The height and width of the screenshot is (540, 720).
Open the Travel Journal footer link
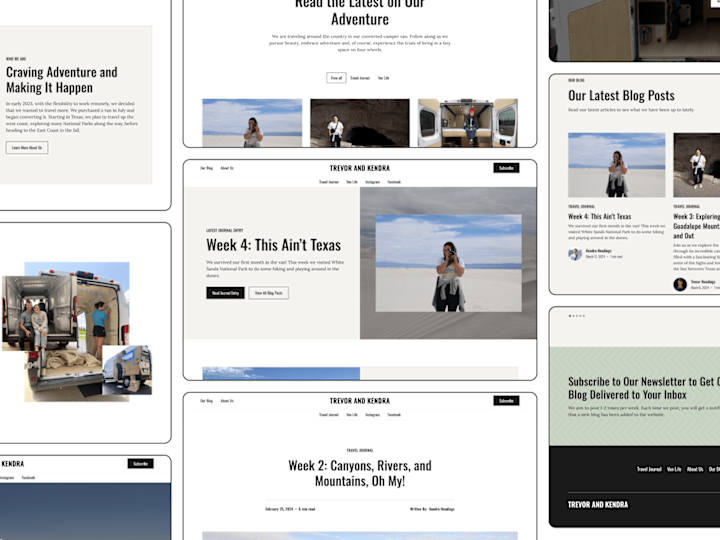click(x=649, y=469)
